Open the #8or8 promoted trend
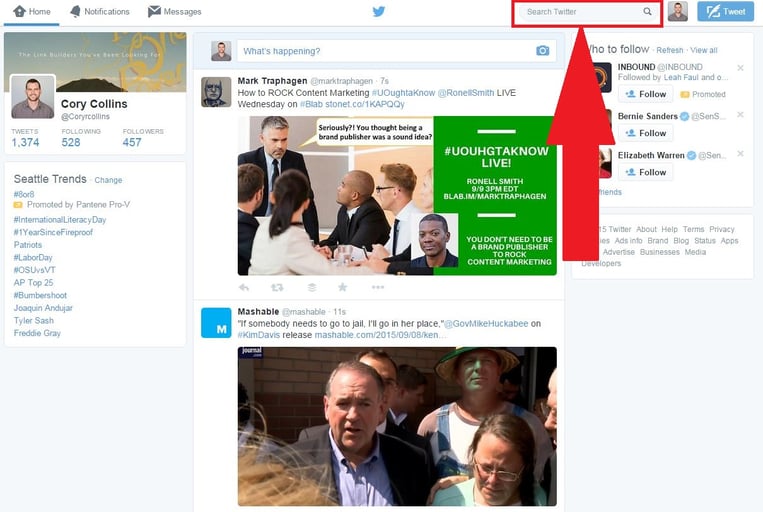The height and width of the screenshot is (512, 763). click(x=24, y=194)
